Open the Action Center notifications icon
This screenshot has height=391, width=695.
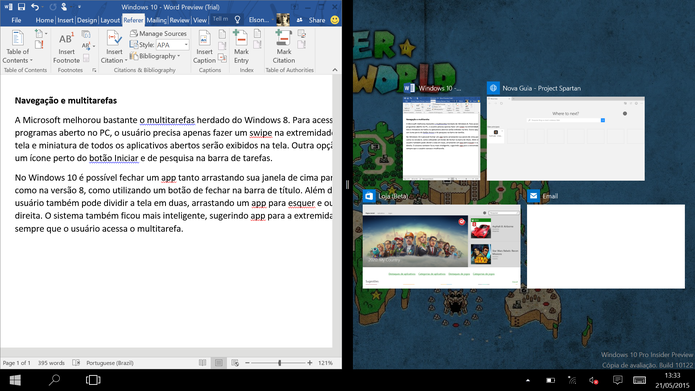coord(617,380)
